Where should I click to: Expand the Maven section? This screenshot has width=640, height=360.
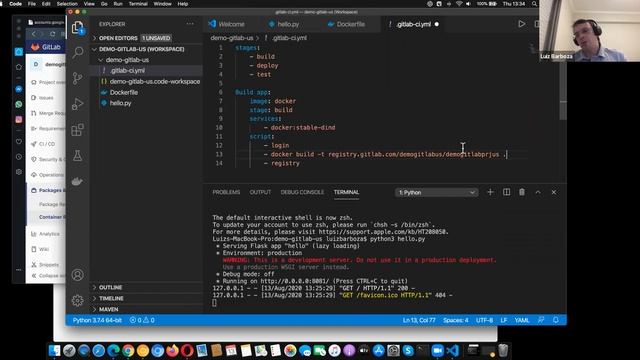point(147,309)
